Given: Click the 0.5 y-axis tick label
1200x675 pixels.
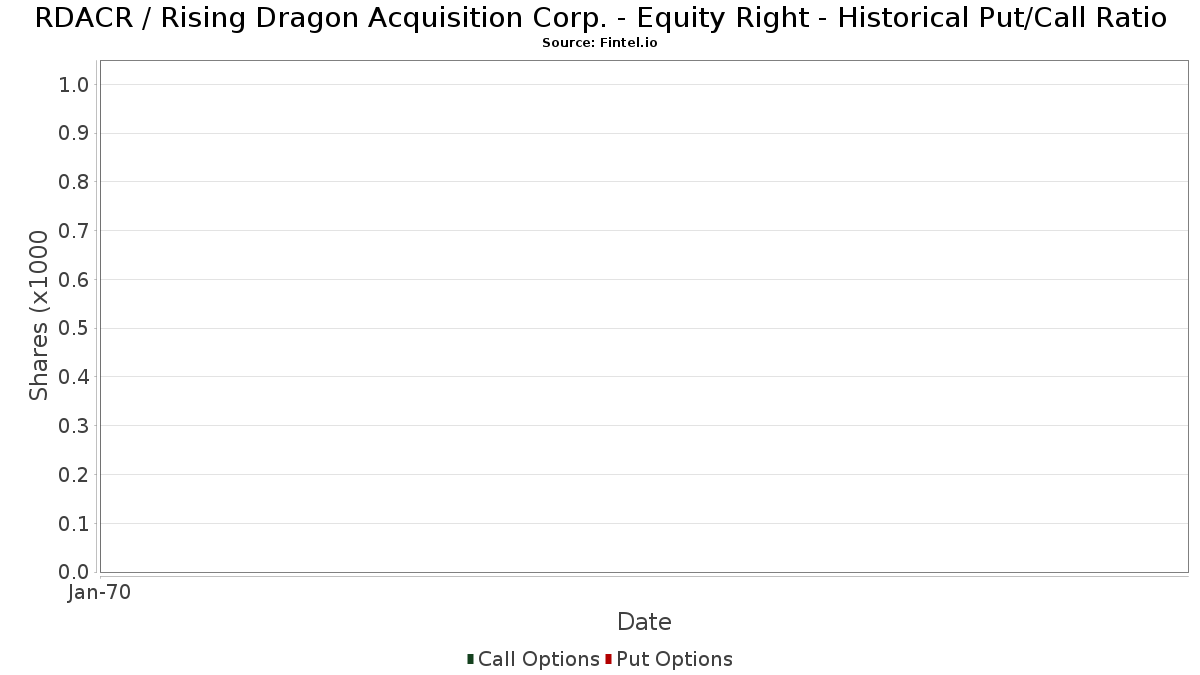Looking at the screenshot, I should coord(75,328).
